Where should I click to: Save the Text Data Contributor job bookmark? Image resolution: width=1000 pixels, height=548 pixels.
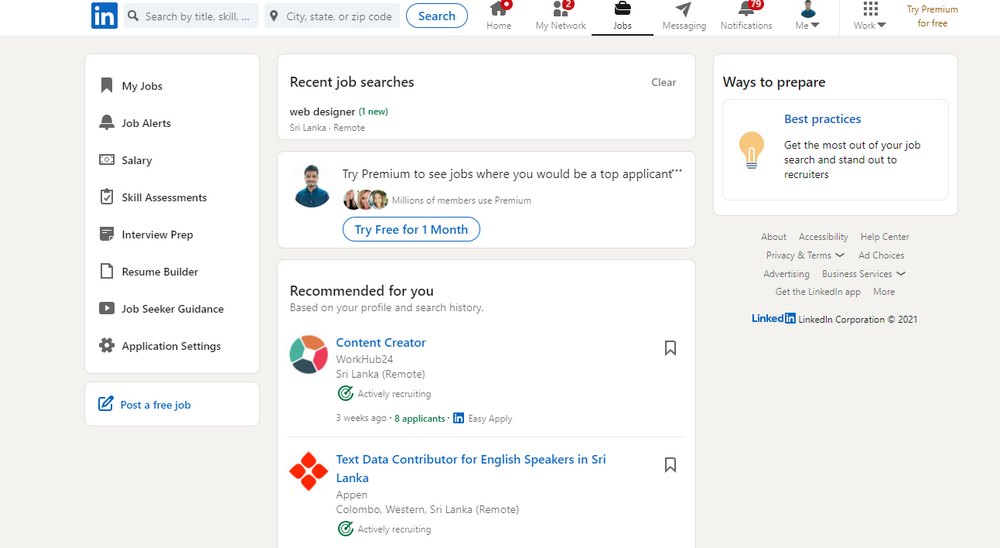[670, 464]
